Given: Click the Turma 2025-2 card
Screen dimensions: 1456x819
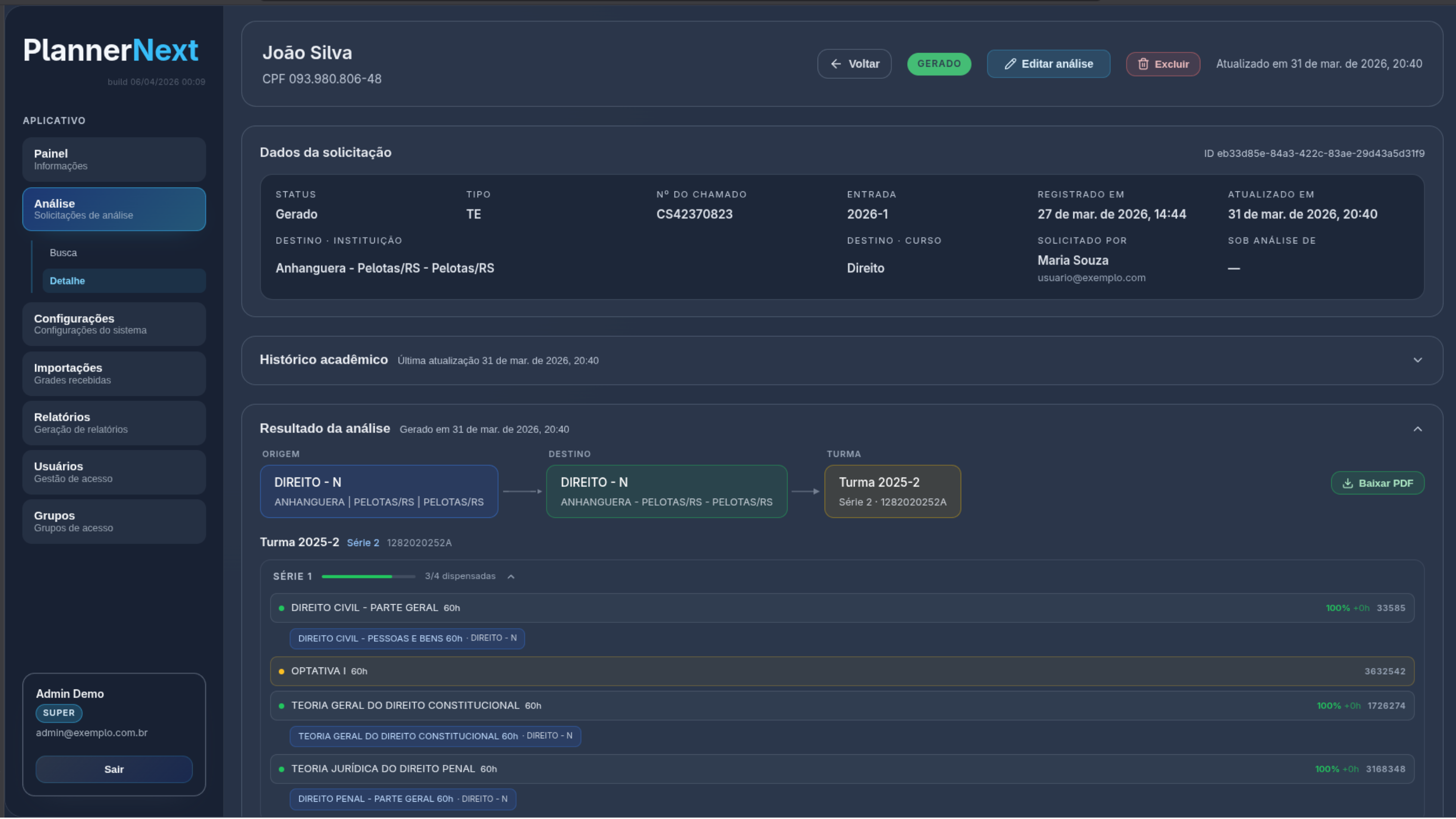Looking at the screenshot, I should point(893,492).
